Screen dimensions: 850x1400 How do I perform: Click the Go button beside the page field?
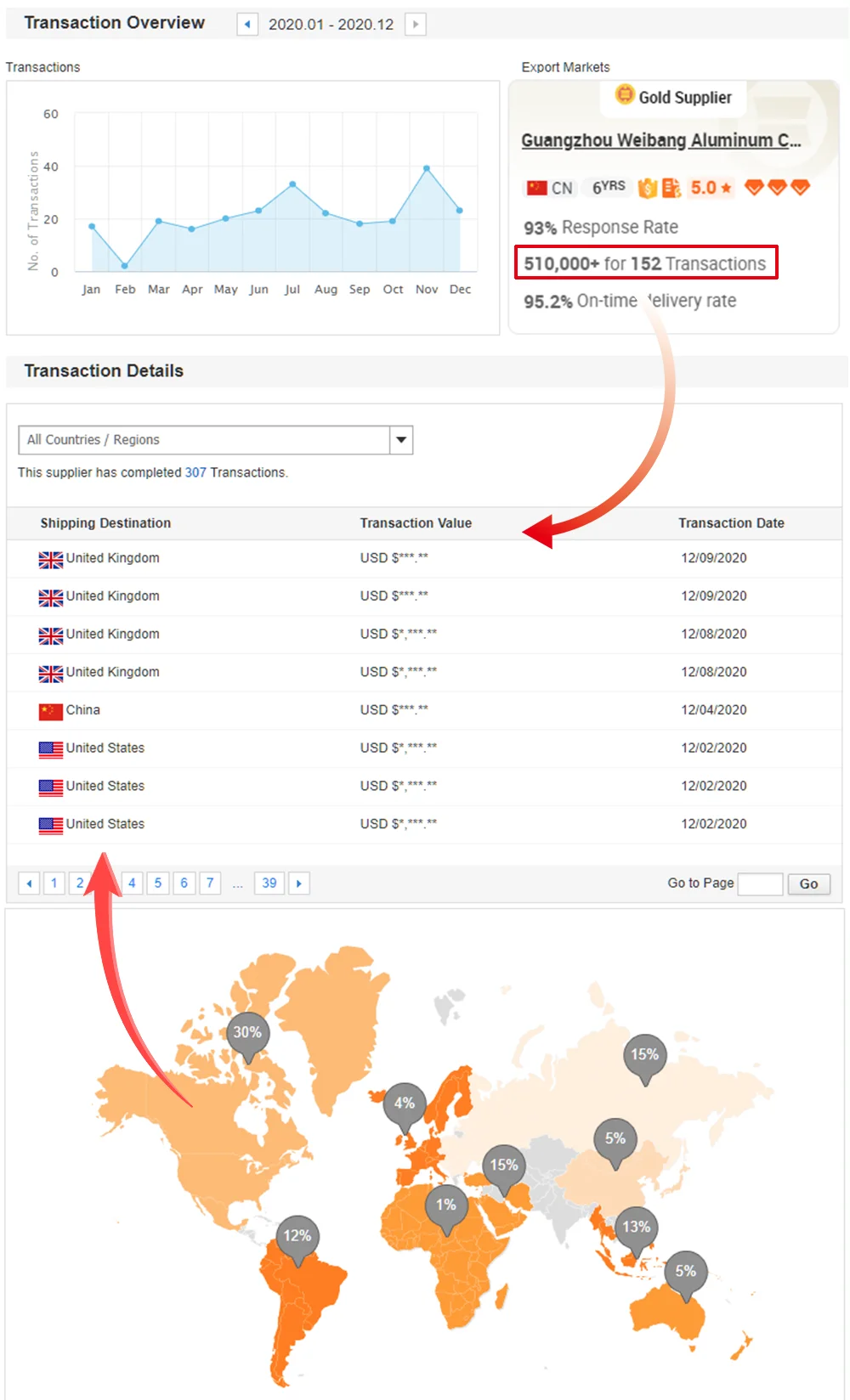click(808, 884)
